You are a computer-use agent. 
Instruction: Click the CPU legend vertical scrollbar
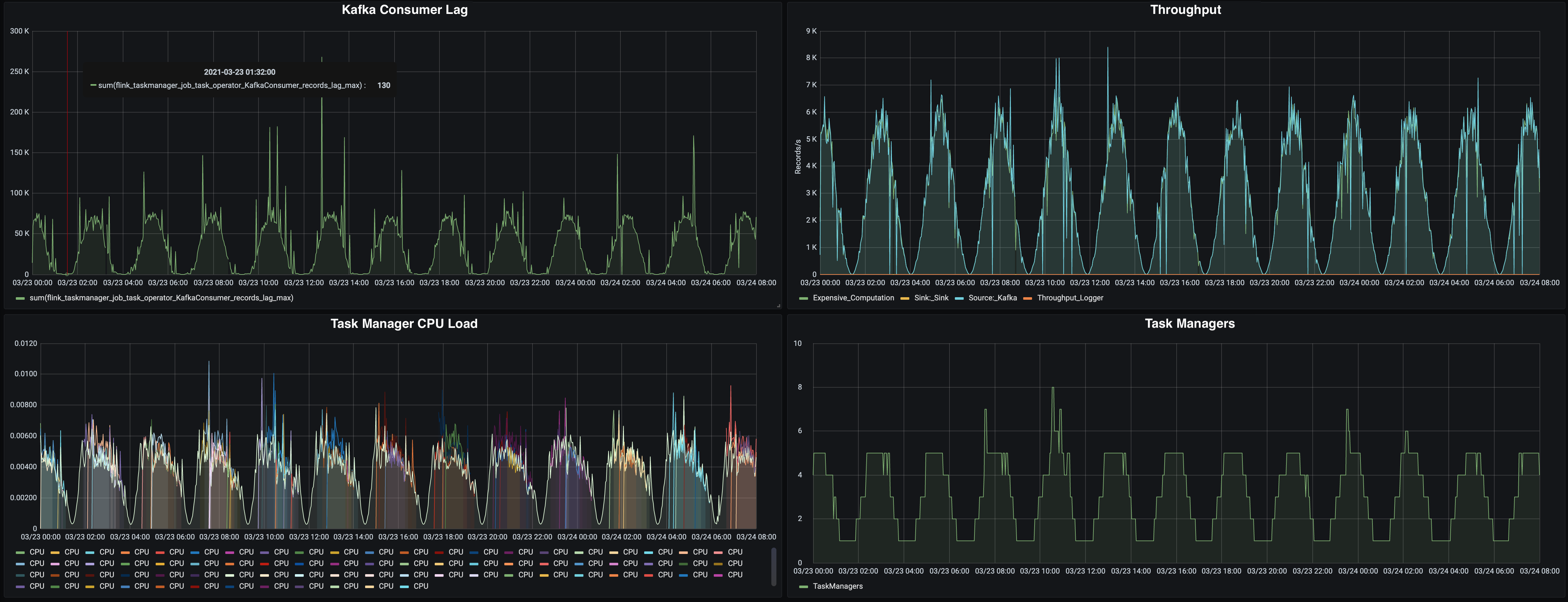[x=774, y=567]
